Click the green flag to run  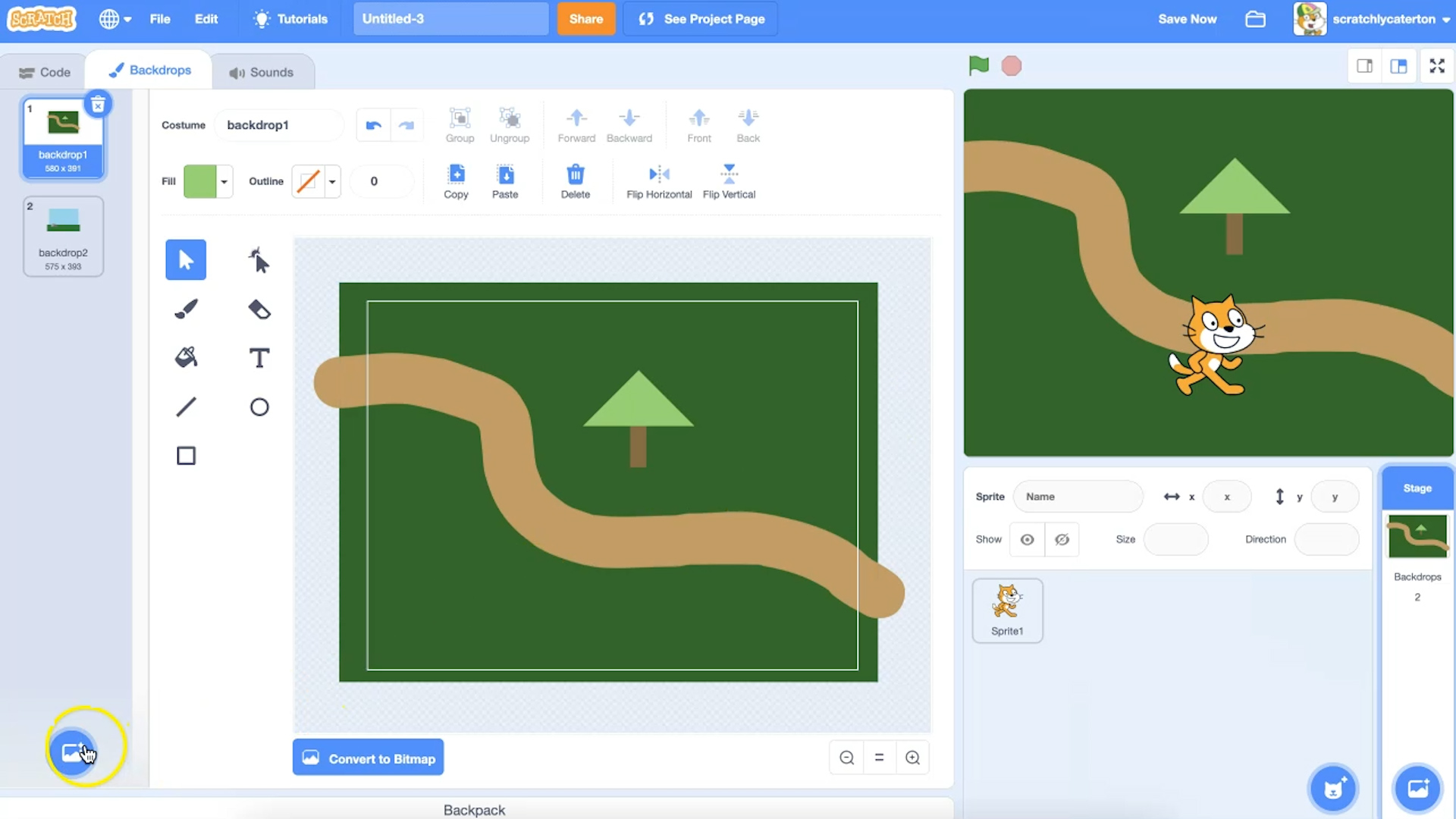(978, 66)
